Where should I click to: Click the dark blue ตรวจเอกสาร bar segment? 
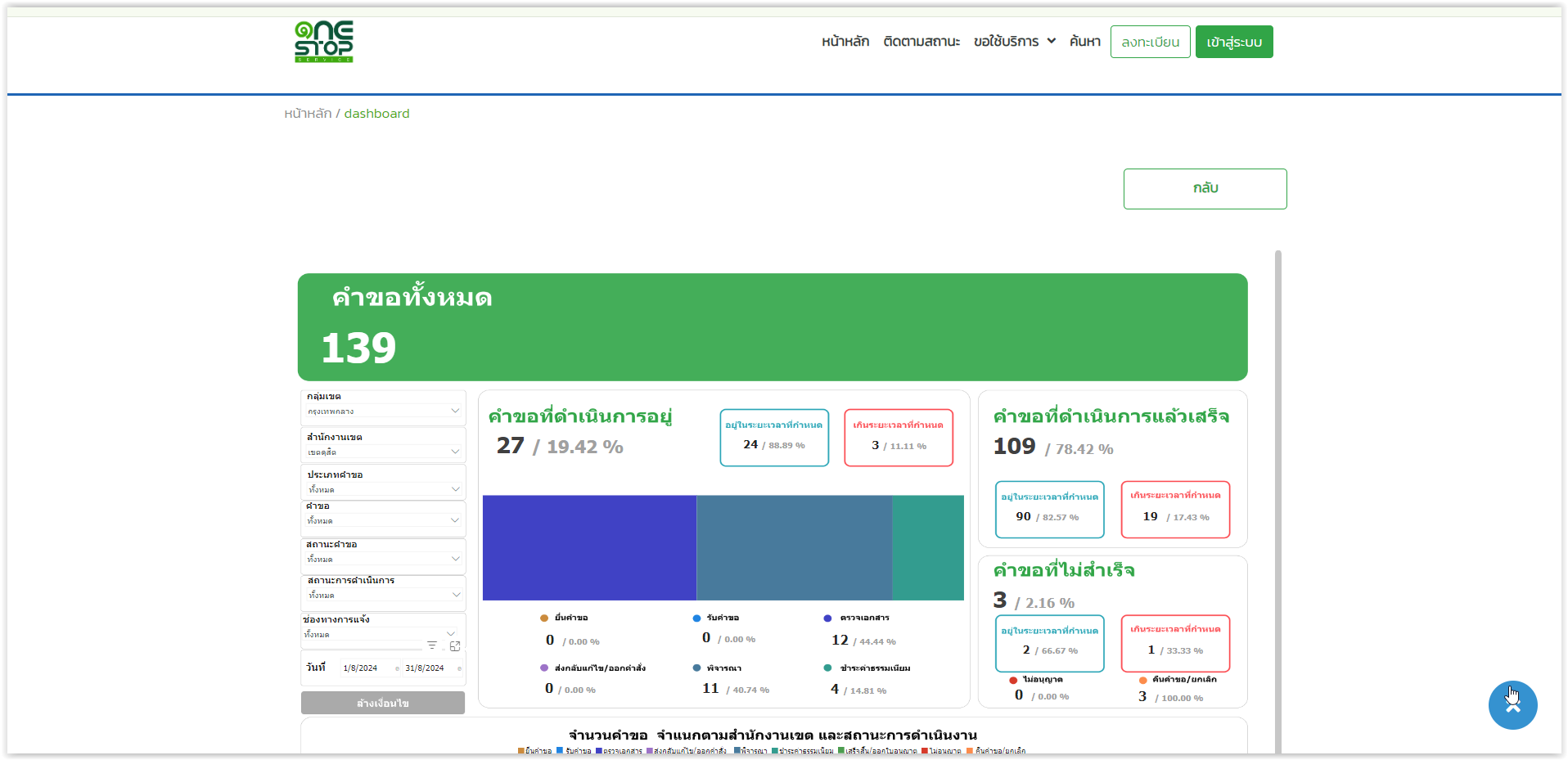(x=589, y=547)
